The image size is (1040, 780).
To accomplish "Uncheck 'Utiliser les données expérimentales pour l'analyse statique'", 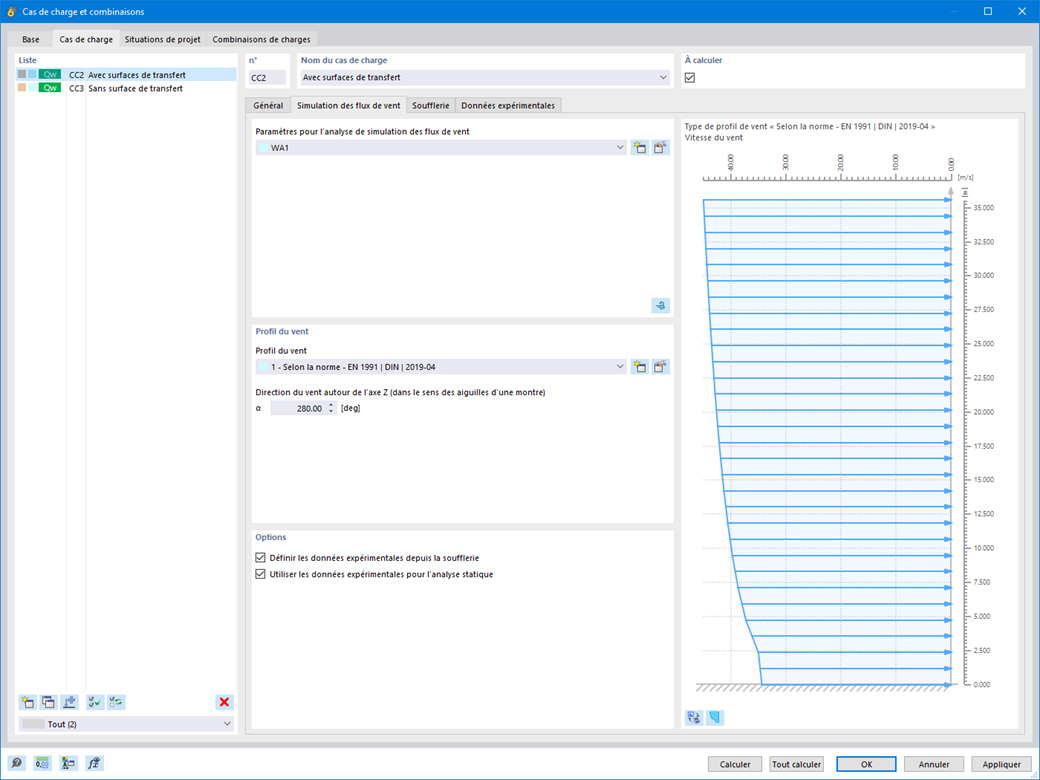I will [x=260, y=574].
